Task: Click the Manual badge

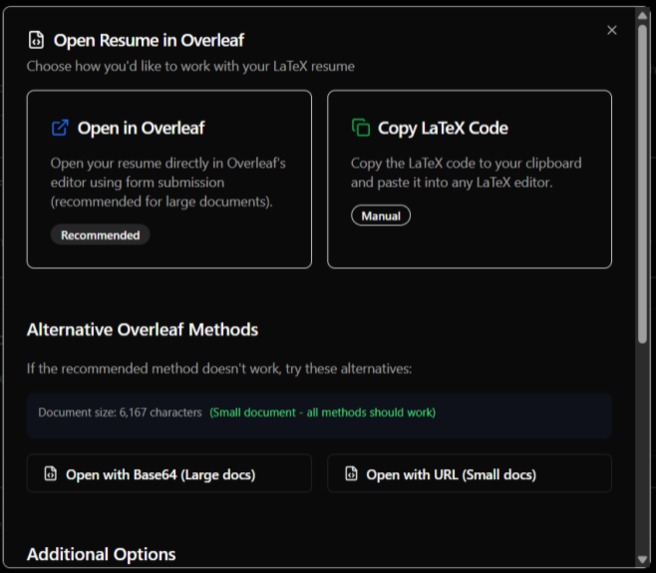Action: tap(381, 216)
